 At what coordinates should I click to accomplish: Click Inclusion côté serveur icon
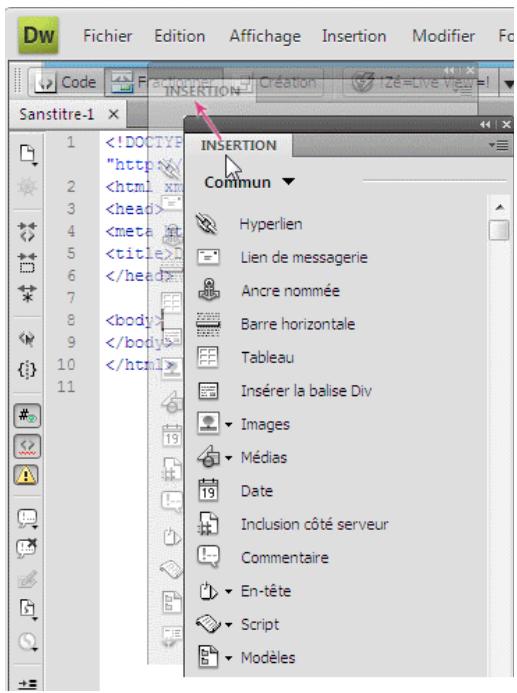click(208, 524)
